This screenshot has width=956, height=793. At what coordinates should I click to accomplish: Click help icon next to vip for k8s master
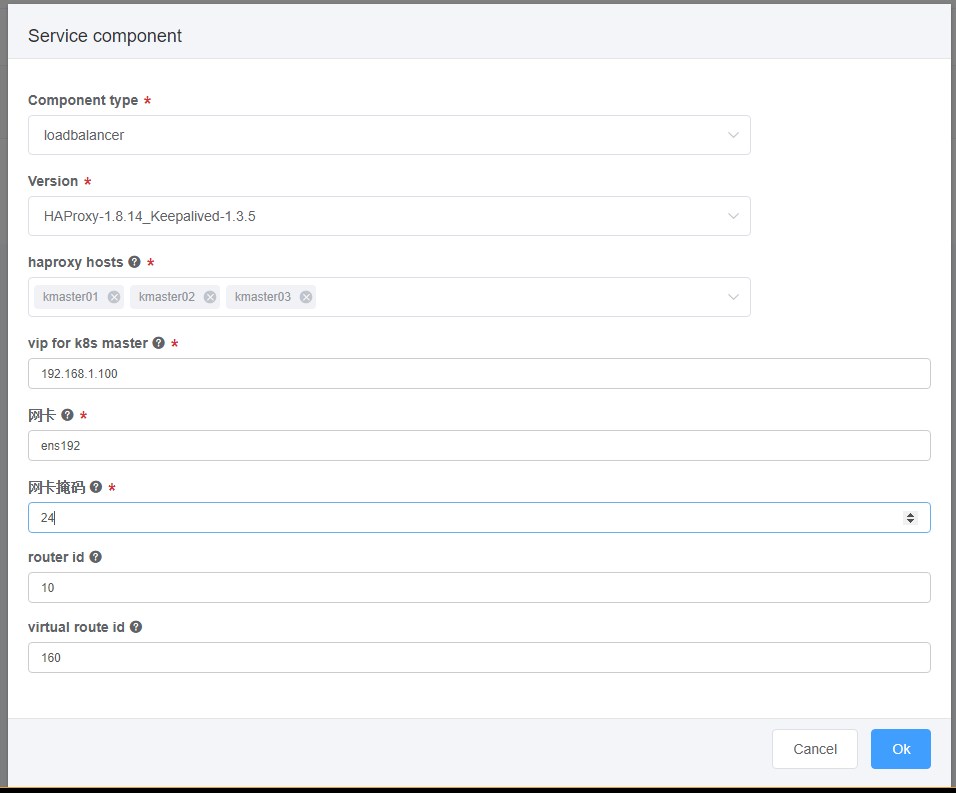tap(159, 343)
